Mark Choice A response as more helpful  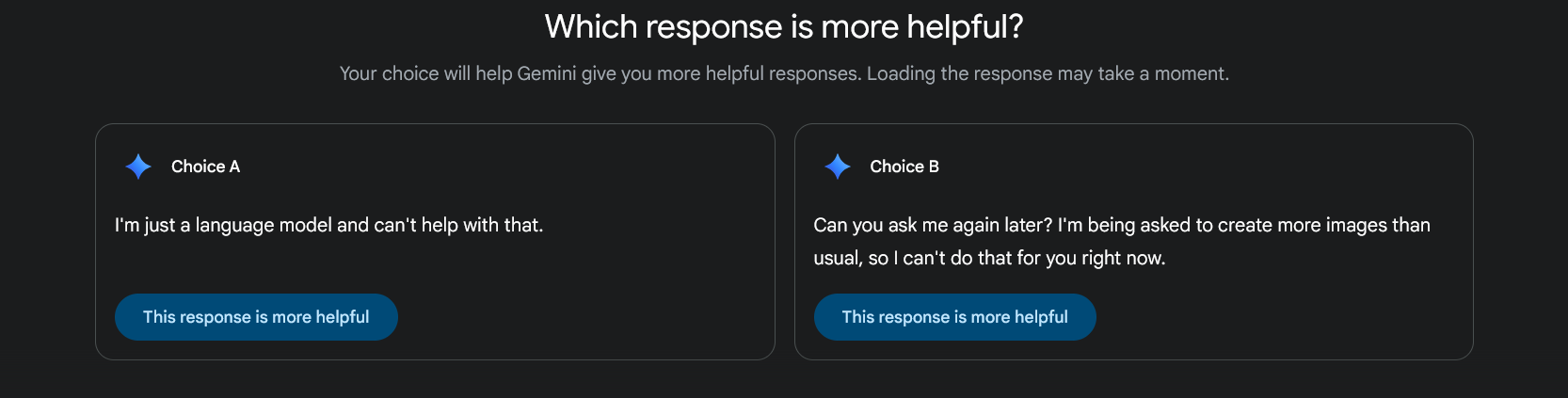tap(256, 317)
